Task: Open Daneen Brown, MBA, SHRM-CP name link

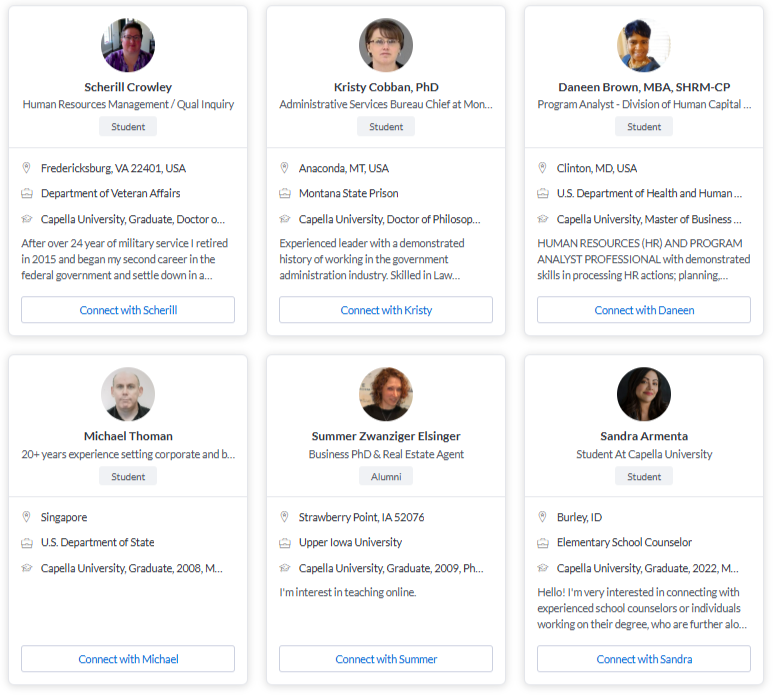Action: click(x=644, y=87)
